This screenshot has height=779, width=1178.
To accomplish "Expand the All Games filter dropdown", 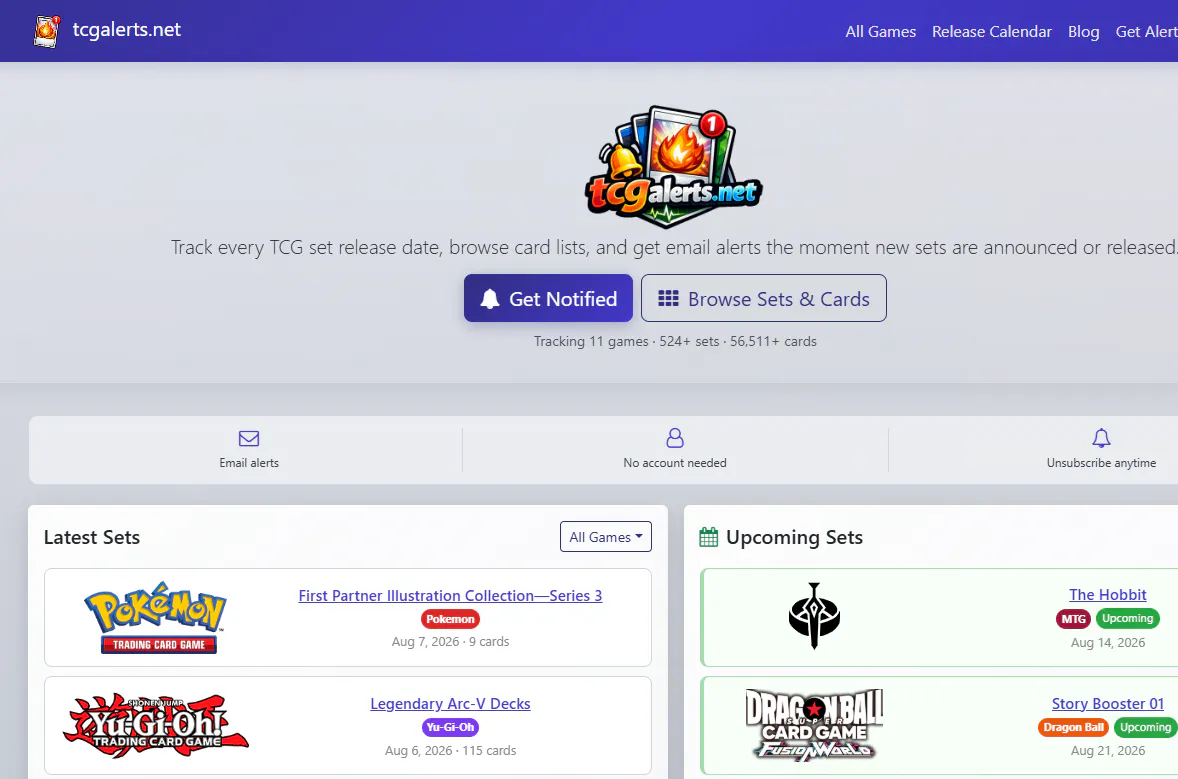I will [606, 536].
